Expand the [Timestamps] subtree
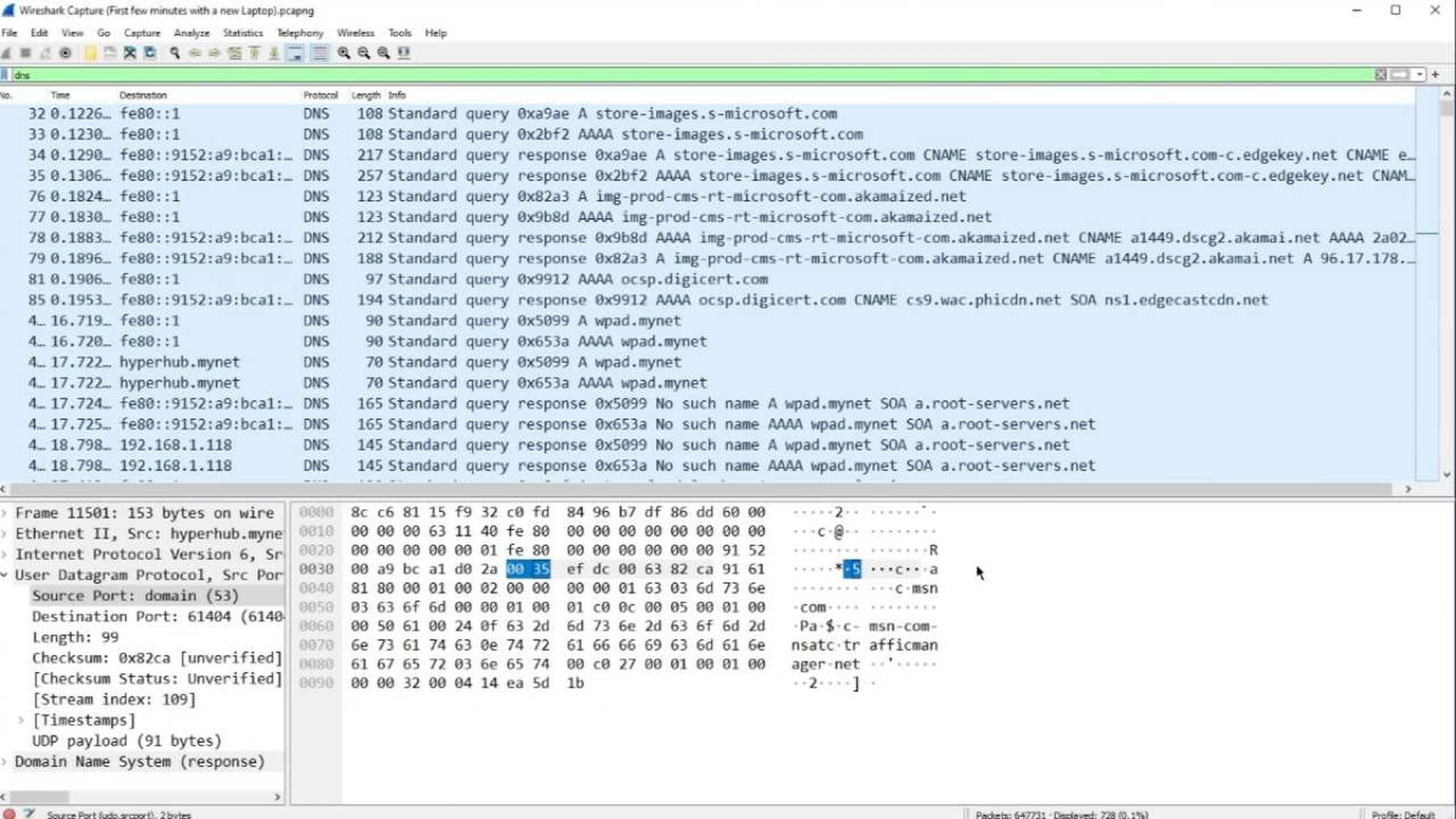 pos(22,720)
